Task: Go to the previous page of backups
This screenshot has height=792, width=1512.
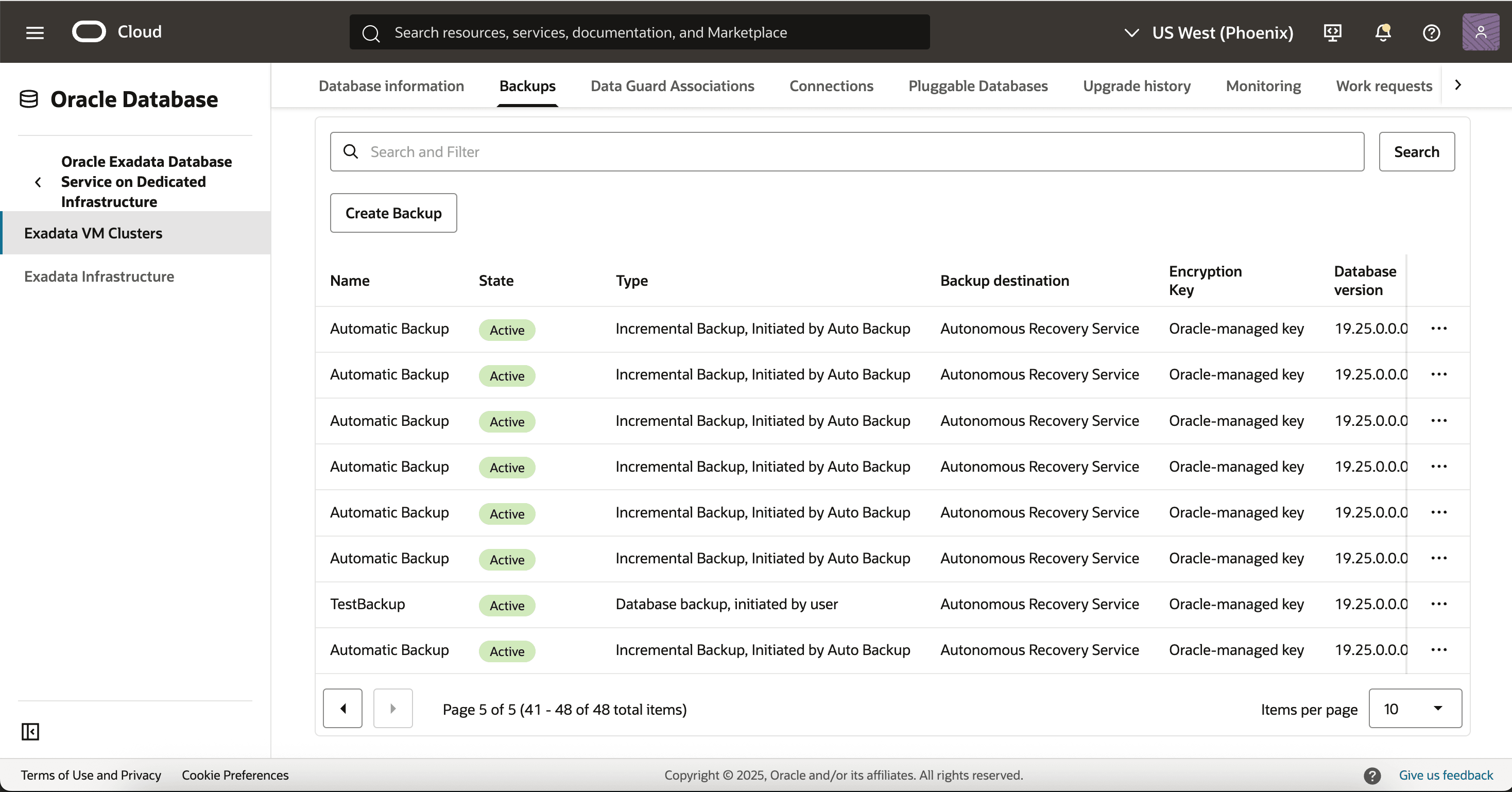Action: tap(343, 708)
